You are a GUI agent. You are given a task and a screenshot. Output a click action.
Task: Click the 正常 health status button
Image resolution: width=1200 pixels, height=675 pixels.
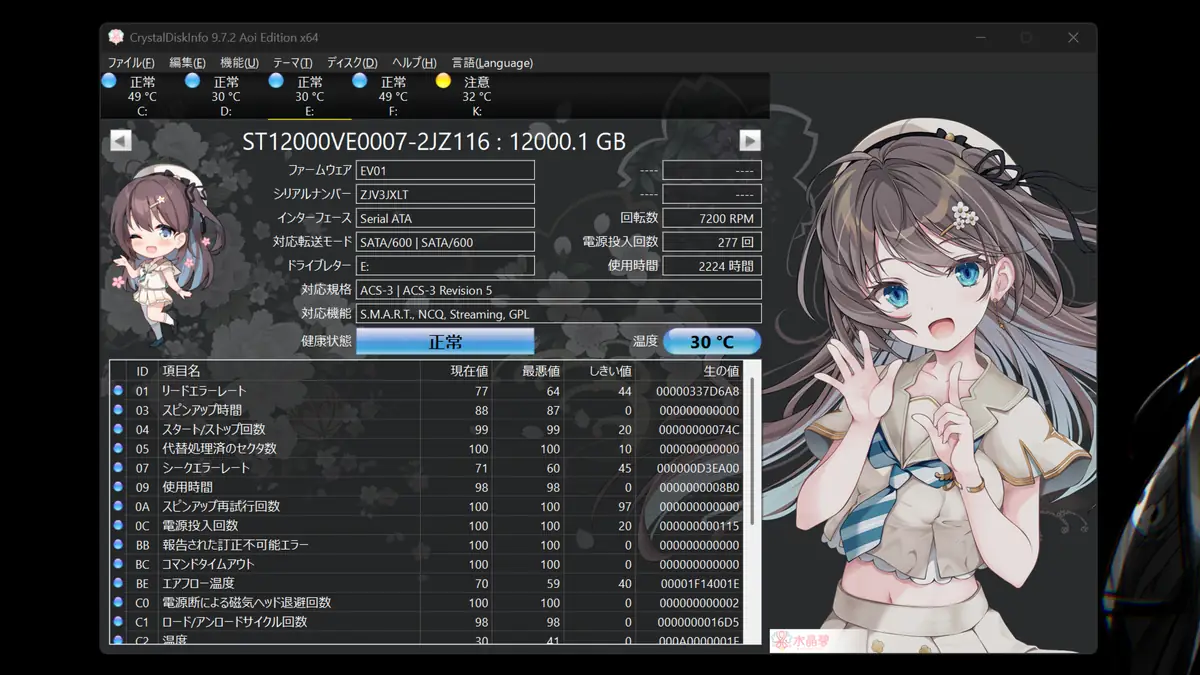(x=445, y=342)
